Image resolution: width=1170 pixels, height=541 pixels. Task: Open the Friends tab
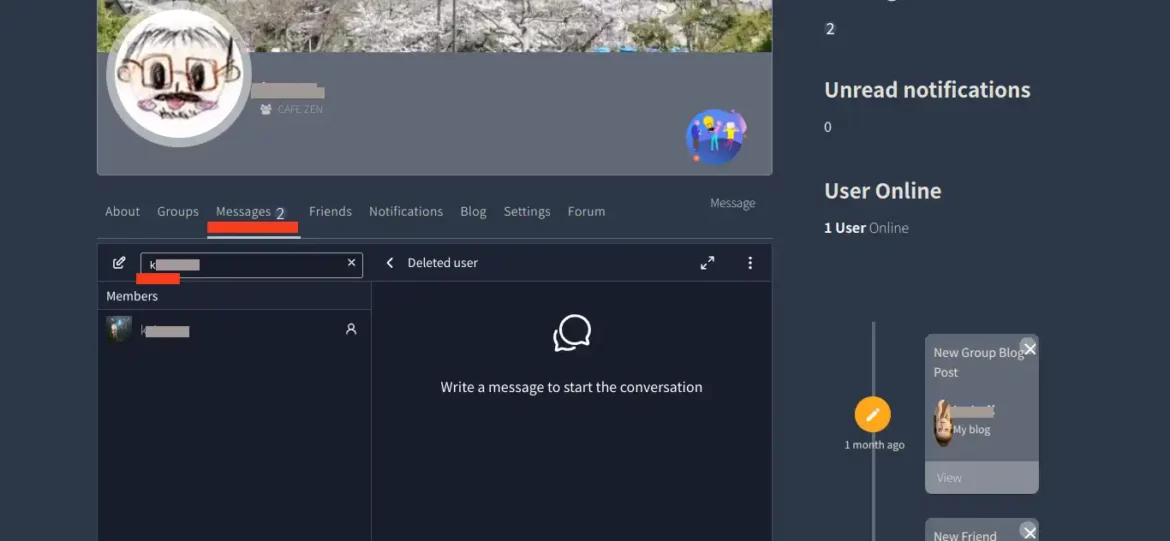(x=330, y=211)
